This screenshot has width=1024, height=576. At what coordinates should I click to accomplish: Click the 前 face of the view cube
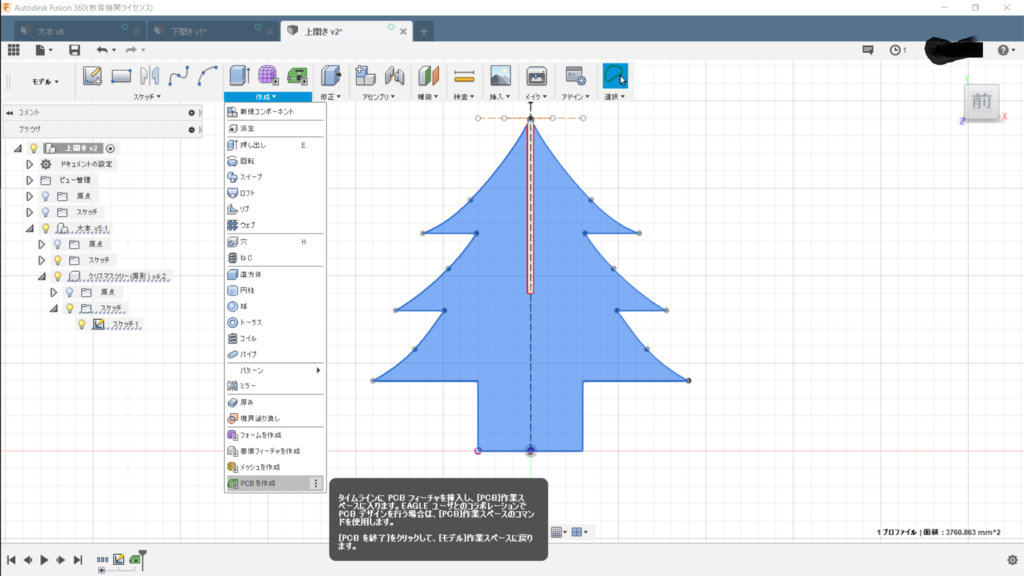click(x=981, y=101)
